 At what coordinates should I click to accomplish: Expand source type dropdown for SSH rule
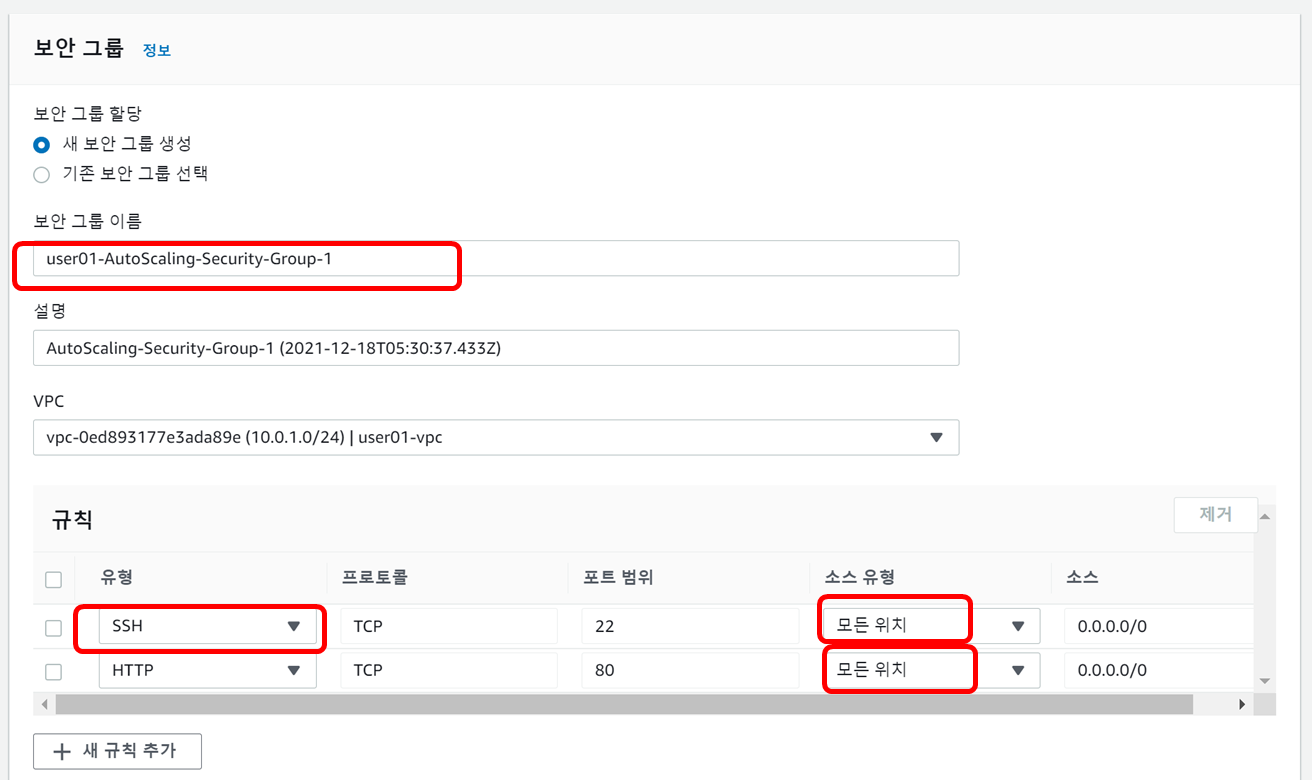coord(931,626)
